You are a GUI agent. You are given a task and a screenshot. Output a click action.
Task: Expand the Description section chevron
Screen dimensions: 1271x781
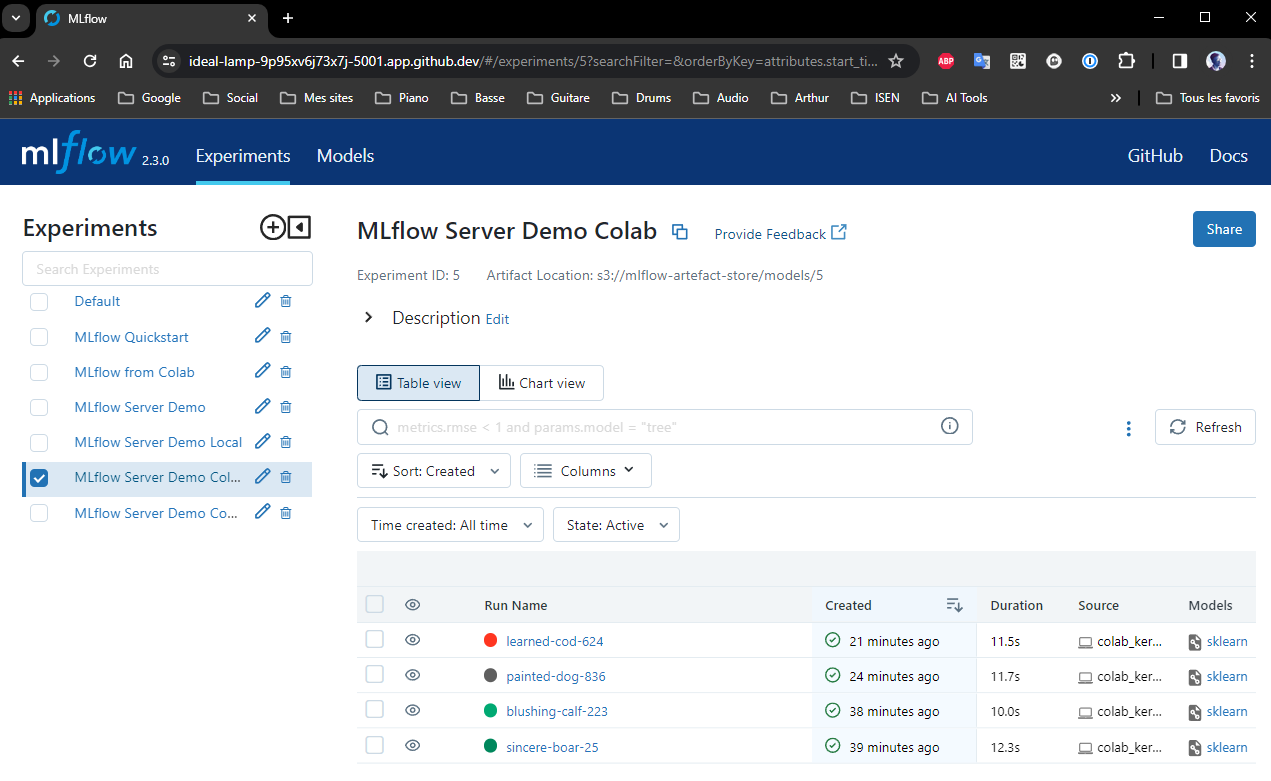click(x=368, y=317)
